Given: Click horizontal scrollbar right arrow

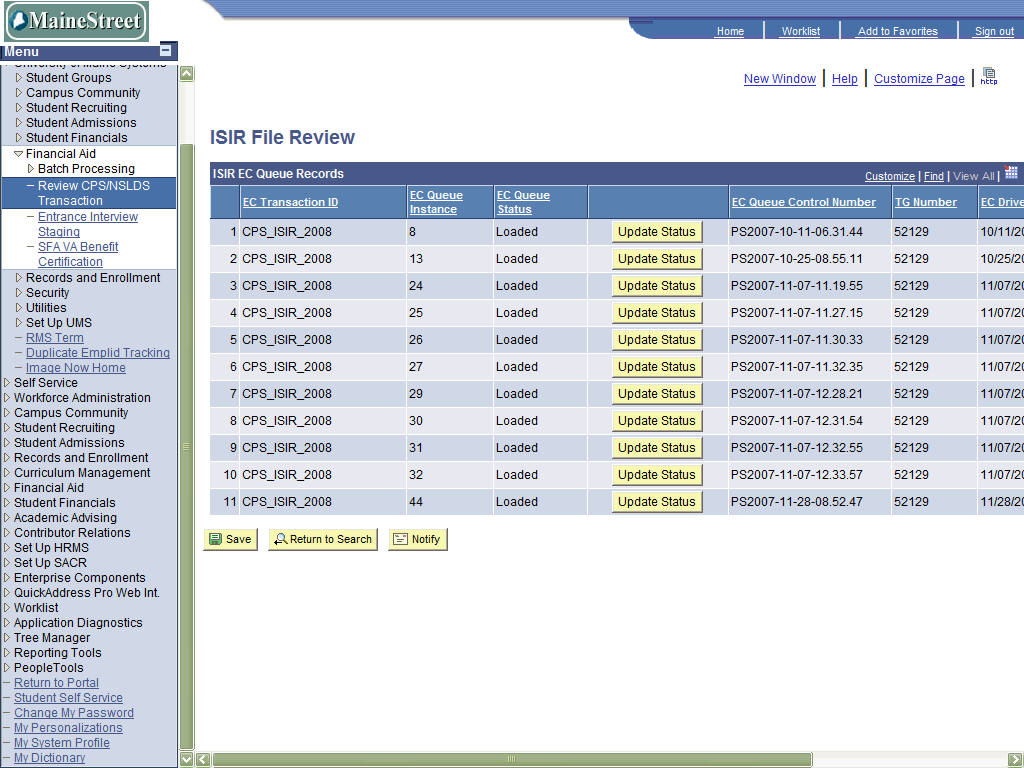Looking at the screenshot, I should 1015,759.
